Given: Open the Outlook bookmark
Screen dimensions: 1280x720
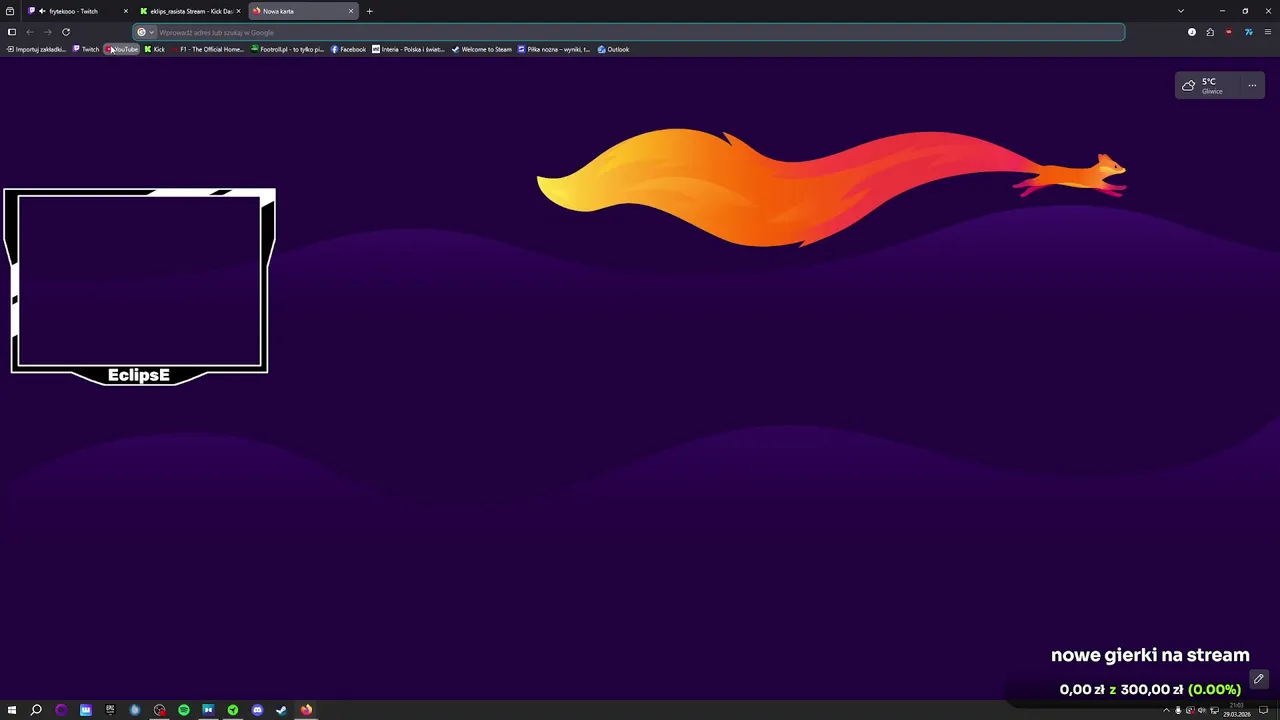Looking at the screenshot, I should point(614,49).
